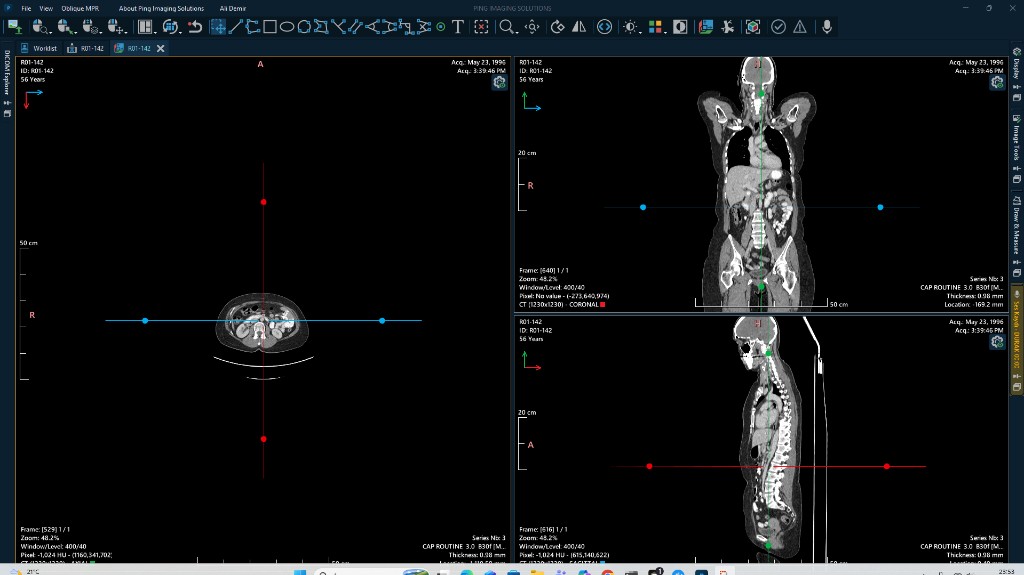The image size is (1024, 575).
Task: Click upper red handle in axial view
Action: pyautogui.click(x=263, y=202)
